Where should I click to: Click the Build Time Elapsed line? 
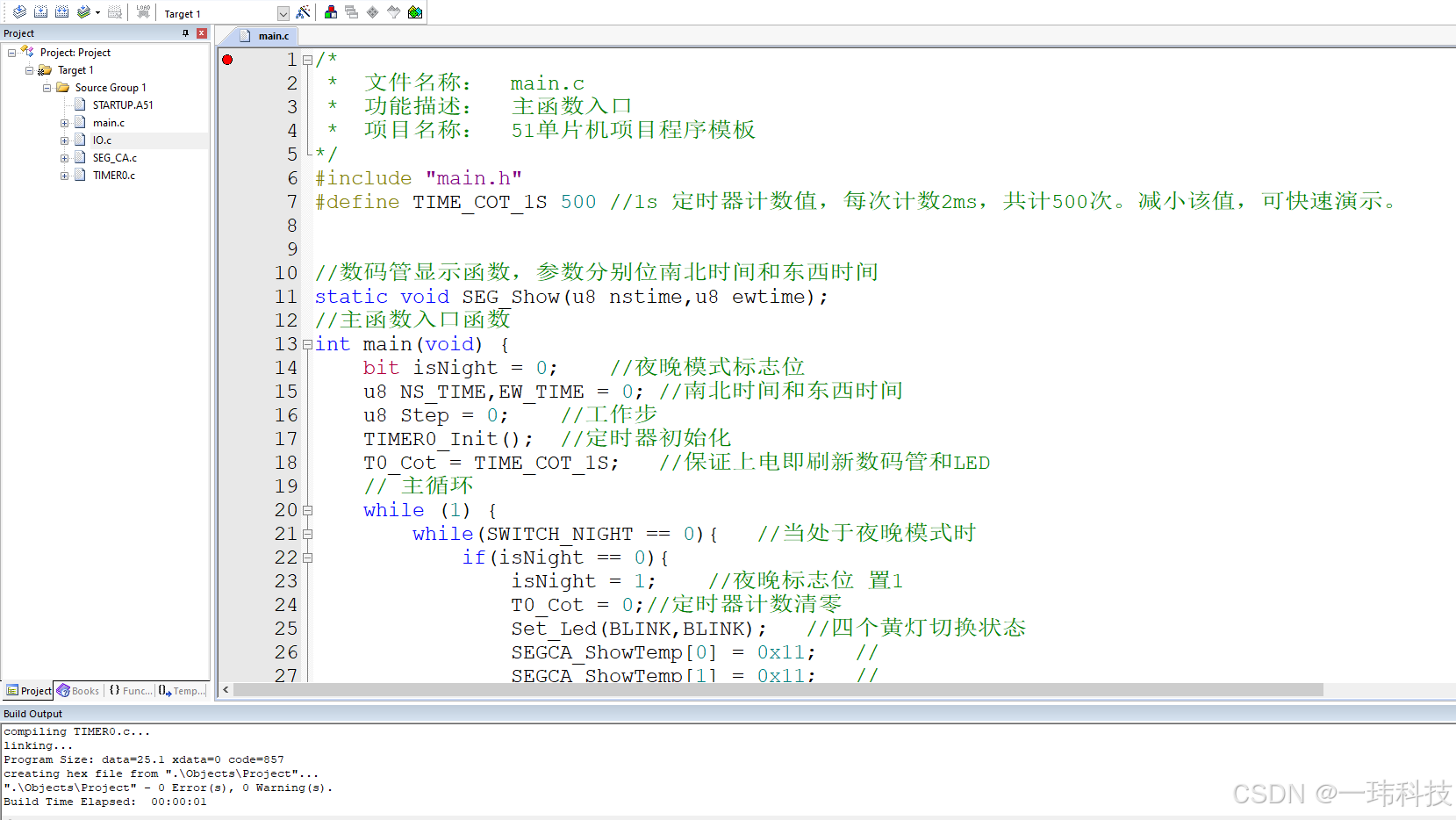(x=105, y=802)
